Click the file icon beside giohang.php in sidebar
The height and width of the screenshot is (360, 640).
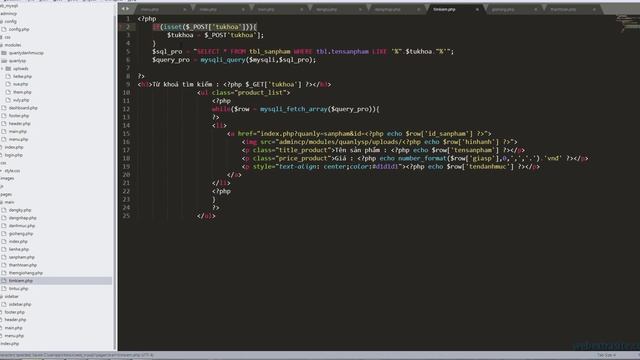[x=4, y=234]
